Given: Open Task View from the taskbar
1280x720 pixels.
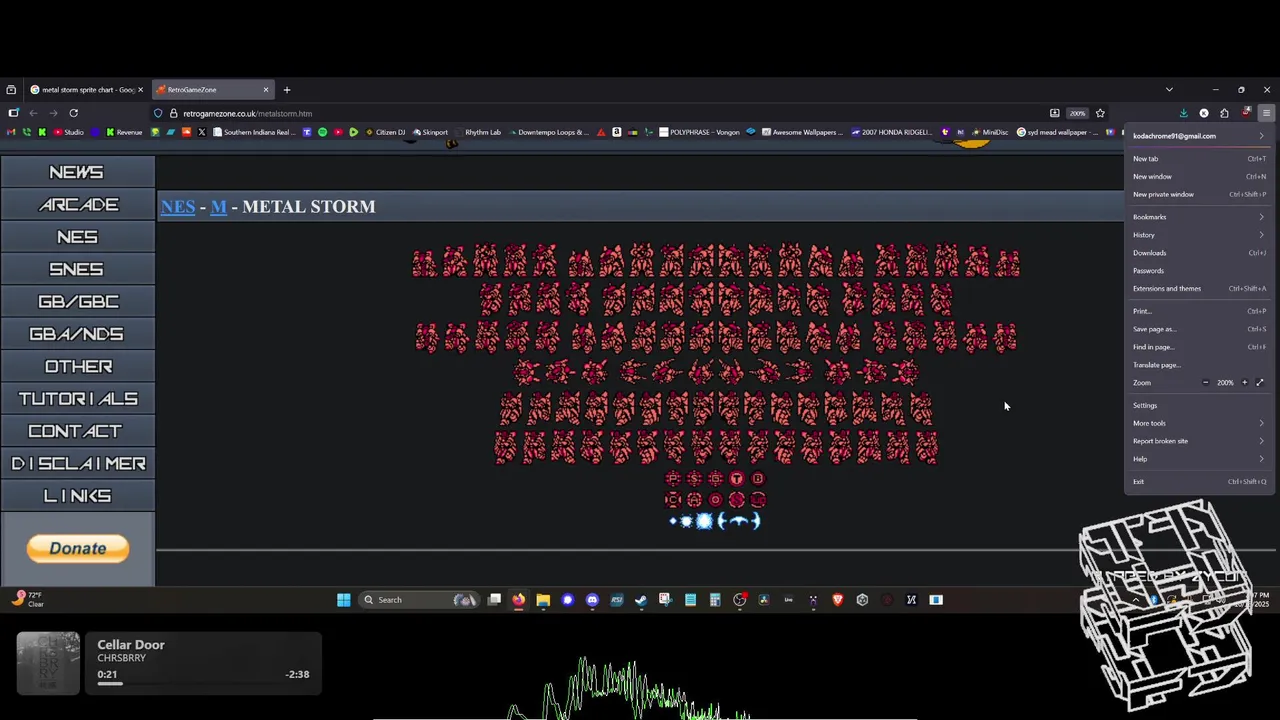Looking at the screenshot, I should pos(494,600).
